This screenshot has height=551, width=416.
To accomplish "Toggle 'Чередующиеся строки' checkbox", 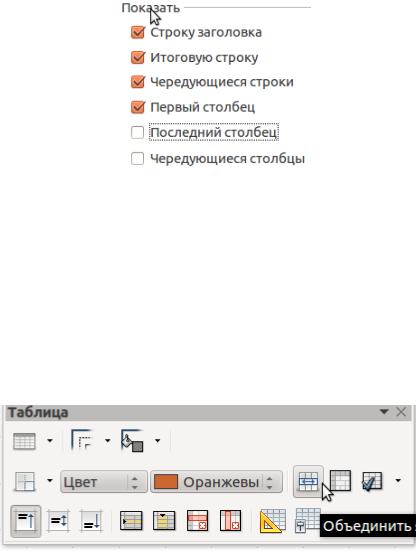I will (138, 82).
